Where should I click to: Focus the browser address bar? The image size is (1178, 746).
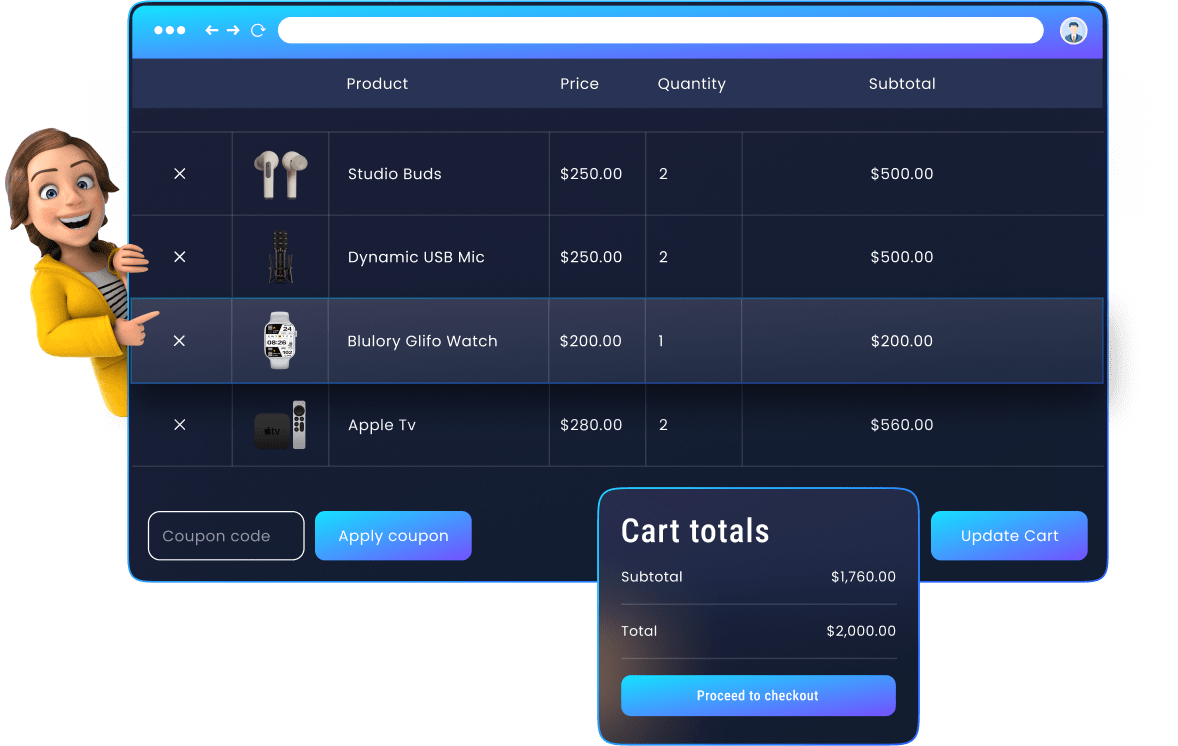(x=660, y=30)
